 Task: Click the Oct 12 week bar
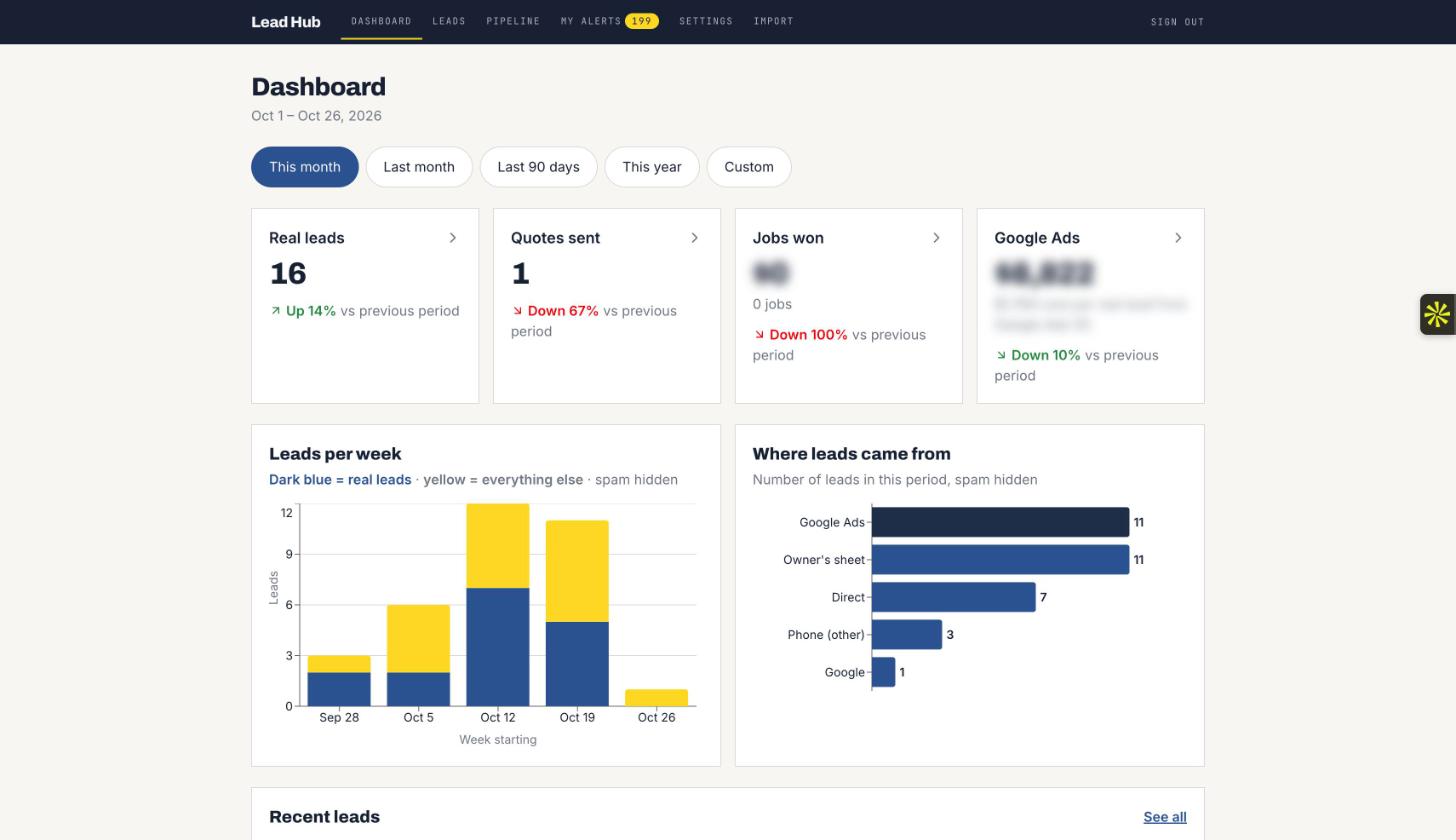498,605
